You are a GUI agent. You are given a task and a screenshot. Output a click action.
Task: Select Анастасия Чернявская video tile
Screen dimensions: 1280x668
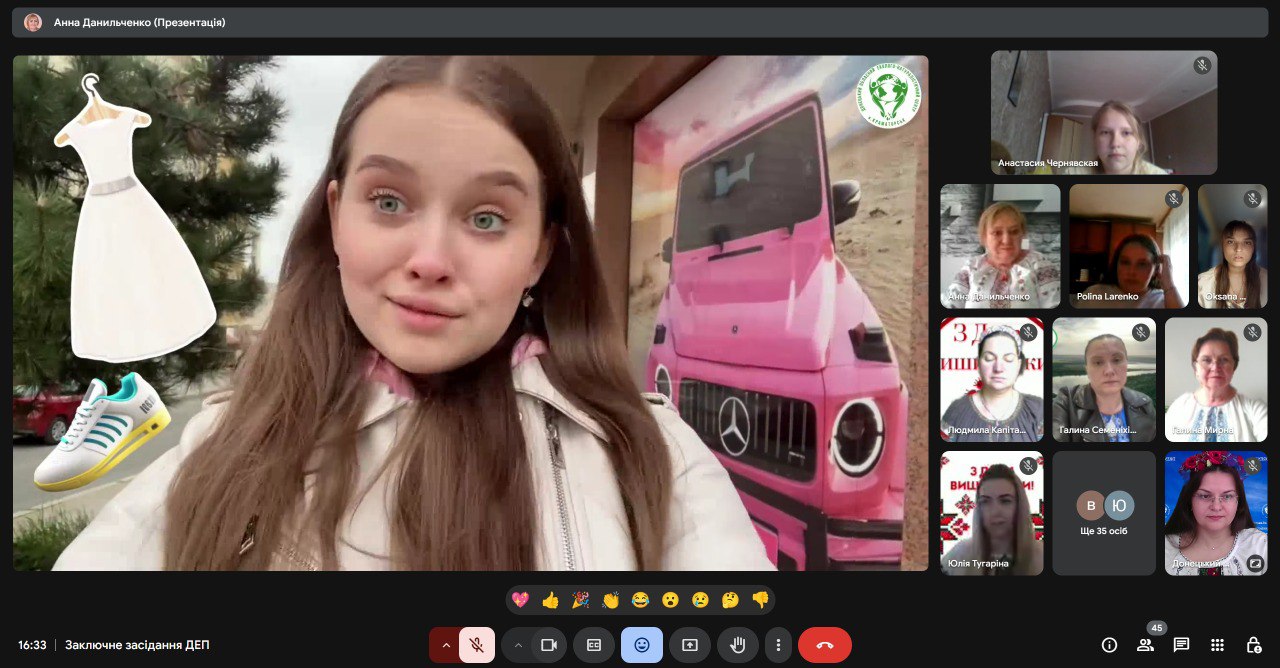pos(1103,113)
